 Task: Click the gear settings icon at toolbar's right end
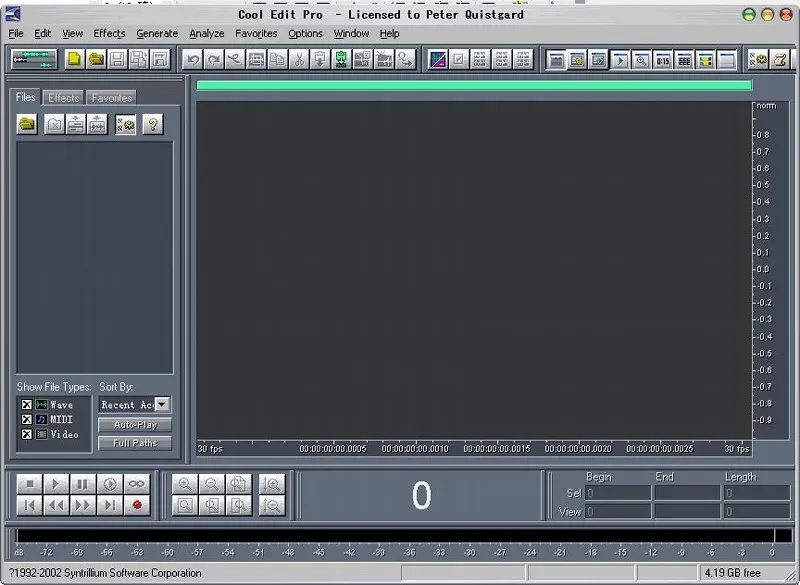coord(758,60)
